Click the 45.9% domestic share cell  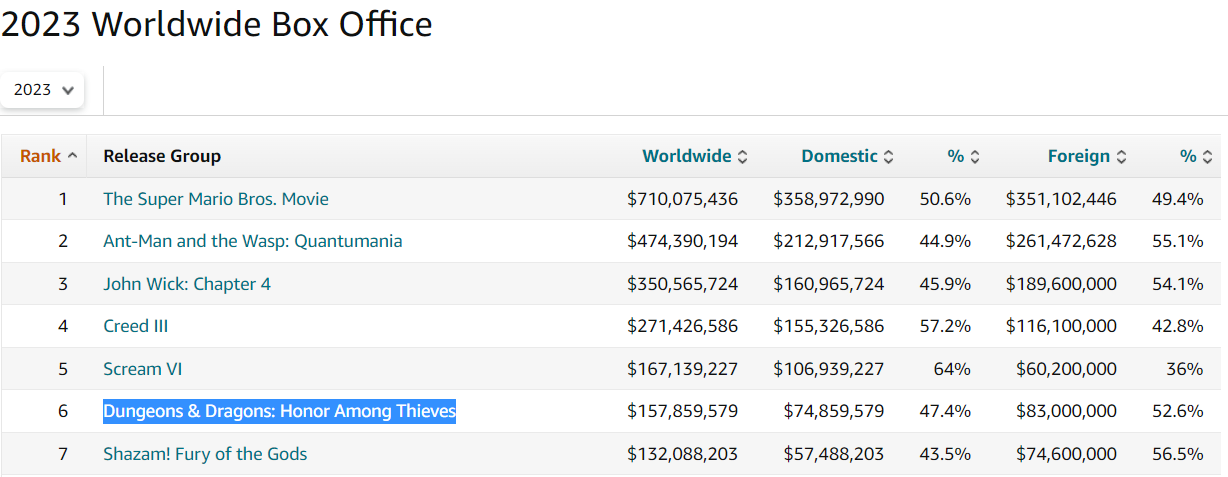pos(945,284)
